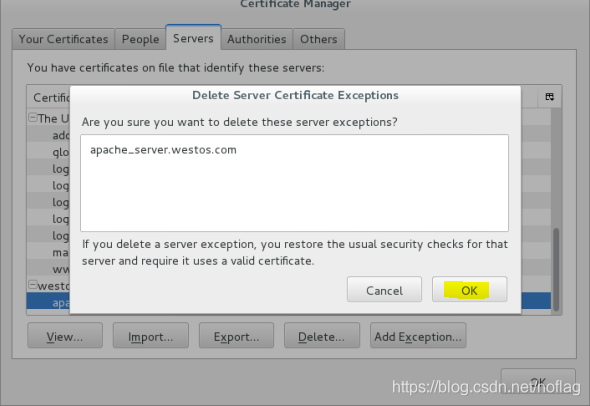This screenshot has width=590, height=406.
Task: Select the Servers tab
Action: [x=193, y=38]
